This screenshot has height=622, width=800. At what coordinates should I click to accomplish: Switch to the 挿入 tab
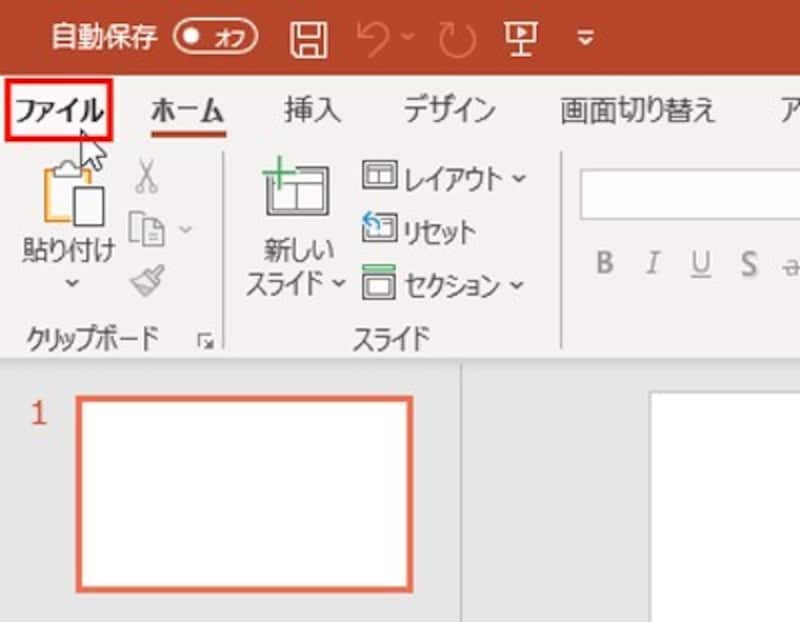311,110
